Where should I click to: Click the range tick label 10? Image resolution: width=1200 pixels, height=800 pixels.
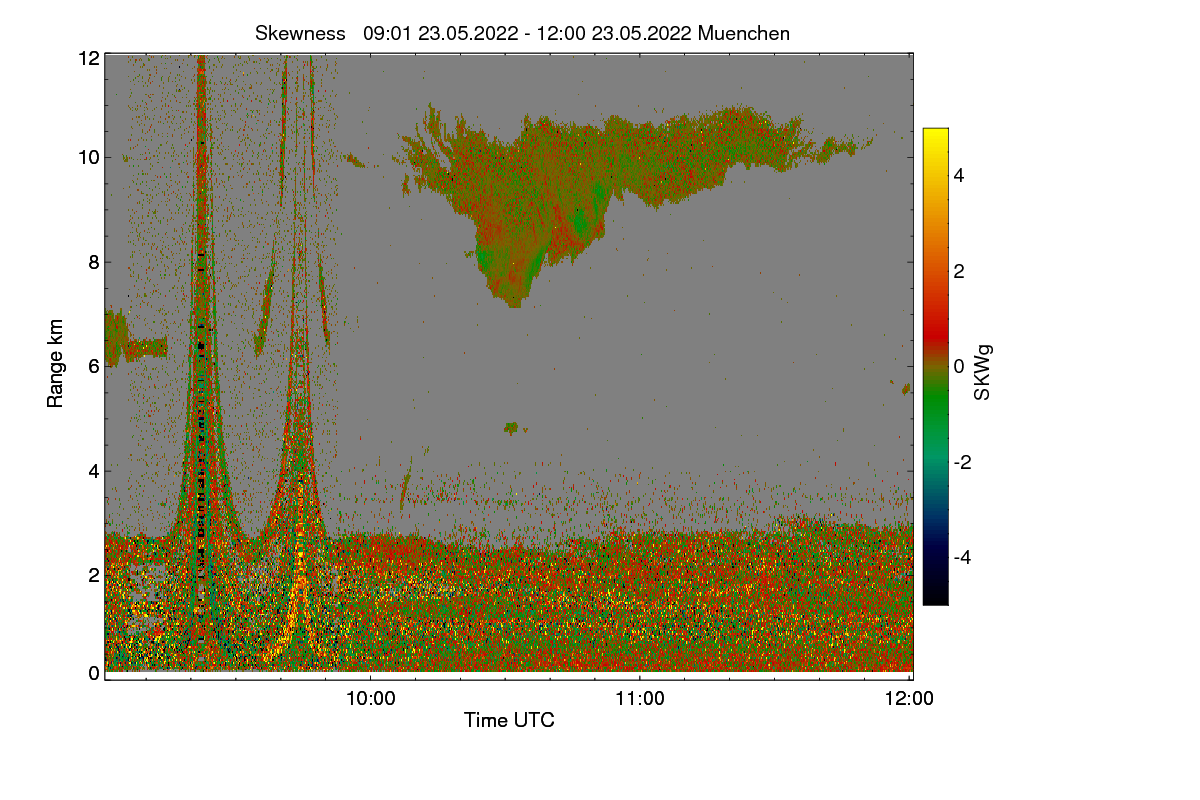(89, 157)
